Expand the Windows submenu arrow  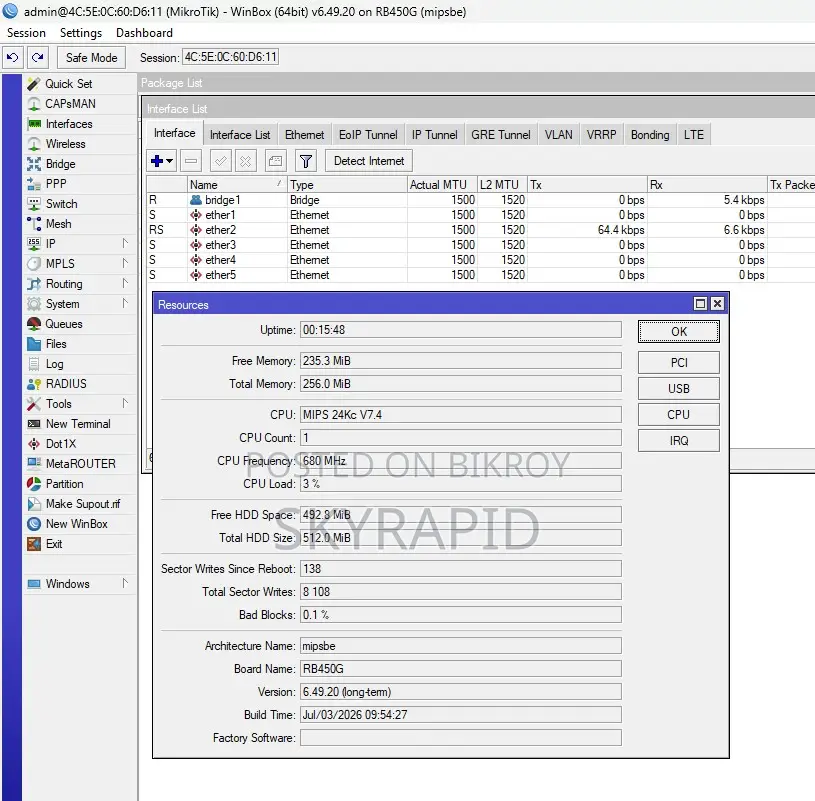pos(125,583)
